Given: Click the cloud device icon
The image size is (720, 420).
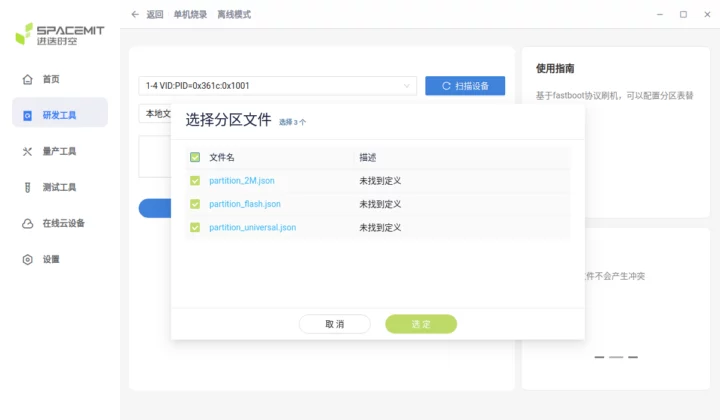Looking at the screenshot, I should coord(28,224).
